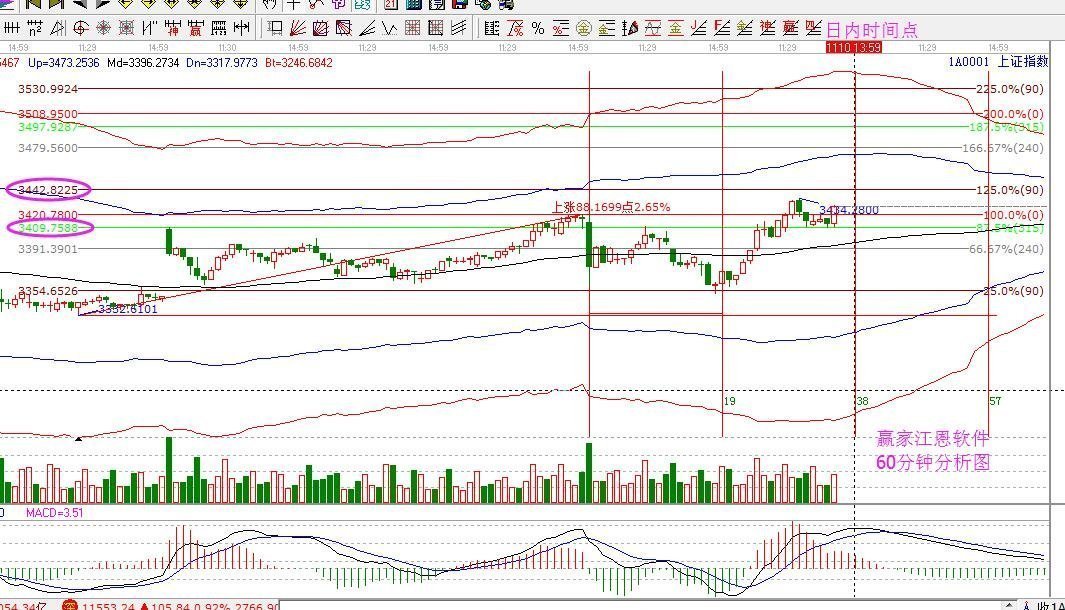Select the three parallel channel lines tool

point(458,28)
